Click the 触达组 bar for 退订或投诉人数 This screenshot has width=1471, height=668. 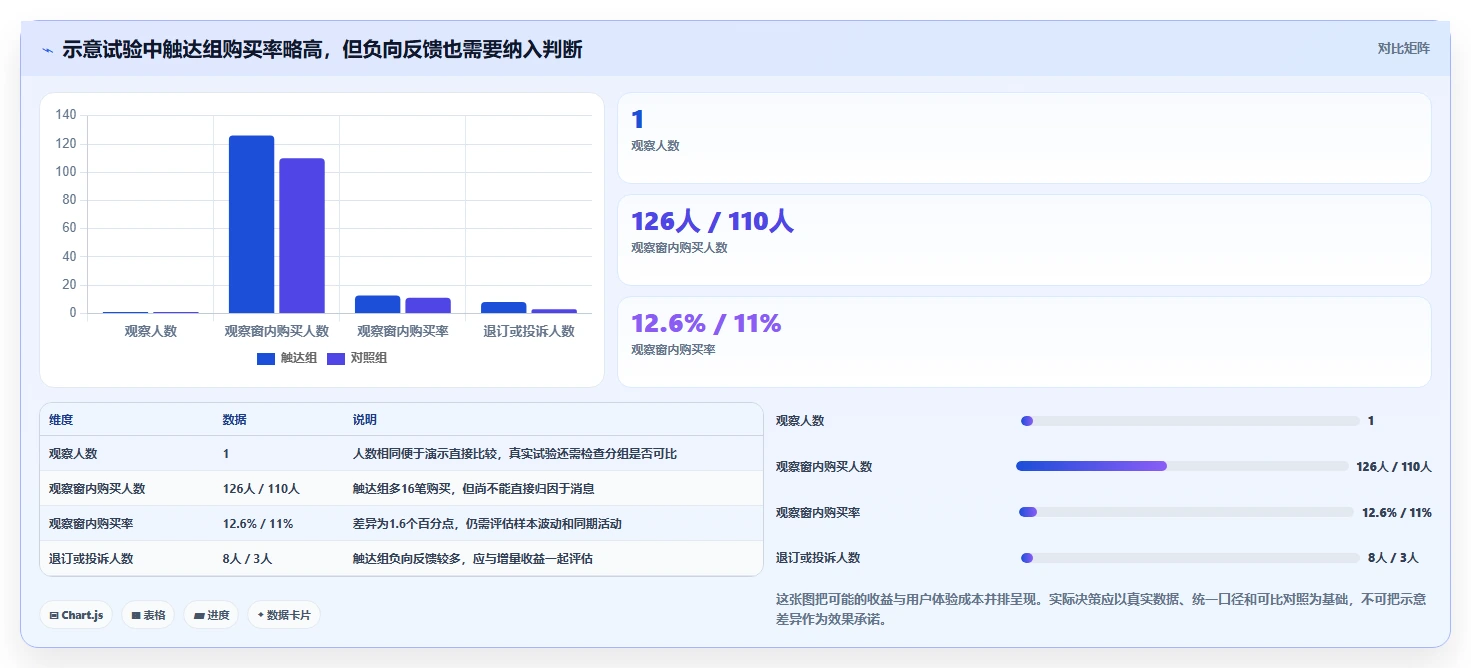pyautogui.click(x=503, y=308)
